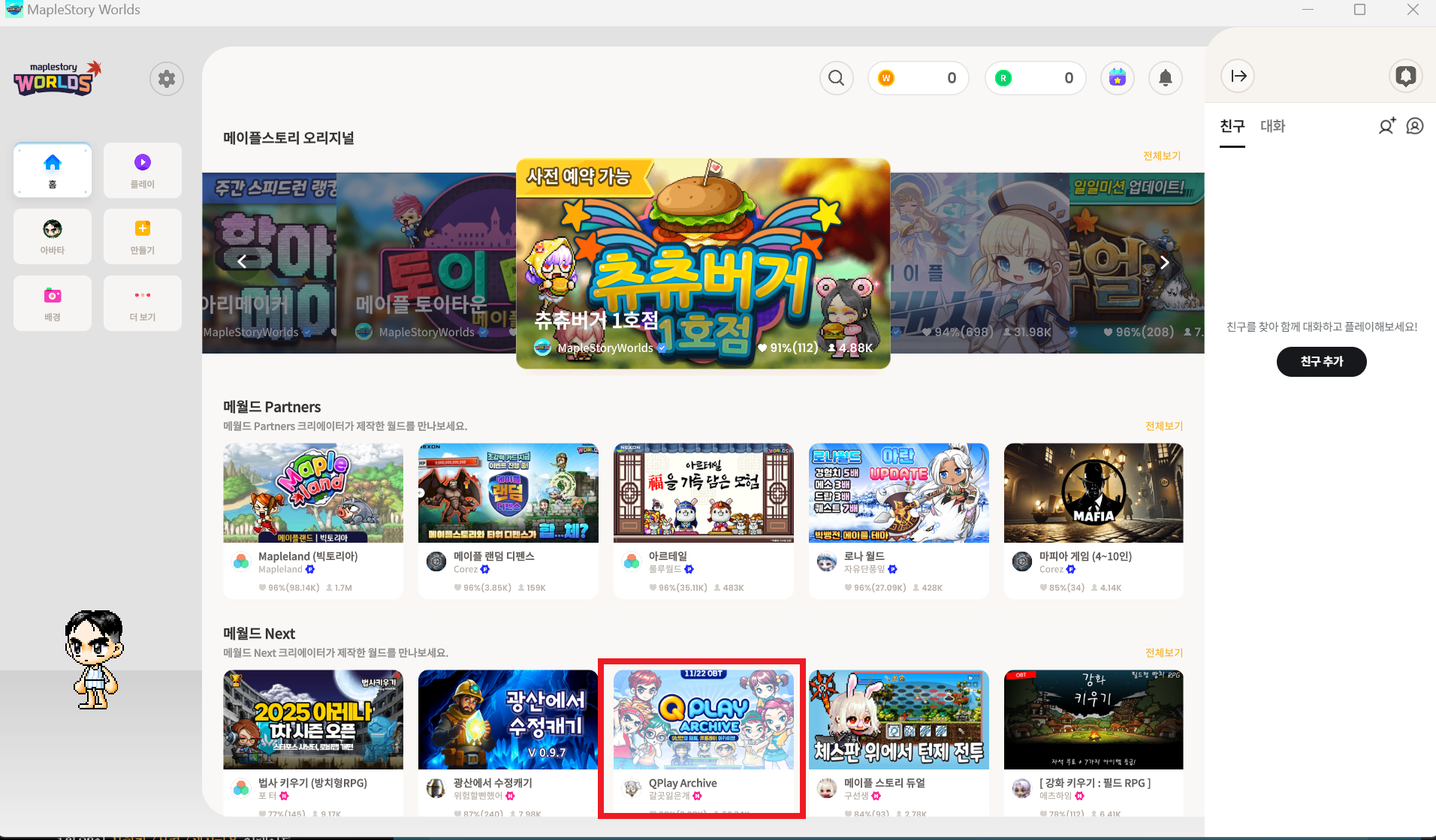Click the settings gear icon
Viewport: 1436px width, 840px height.
(166, 78)
